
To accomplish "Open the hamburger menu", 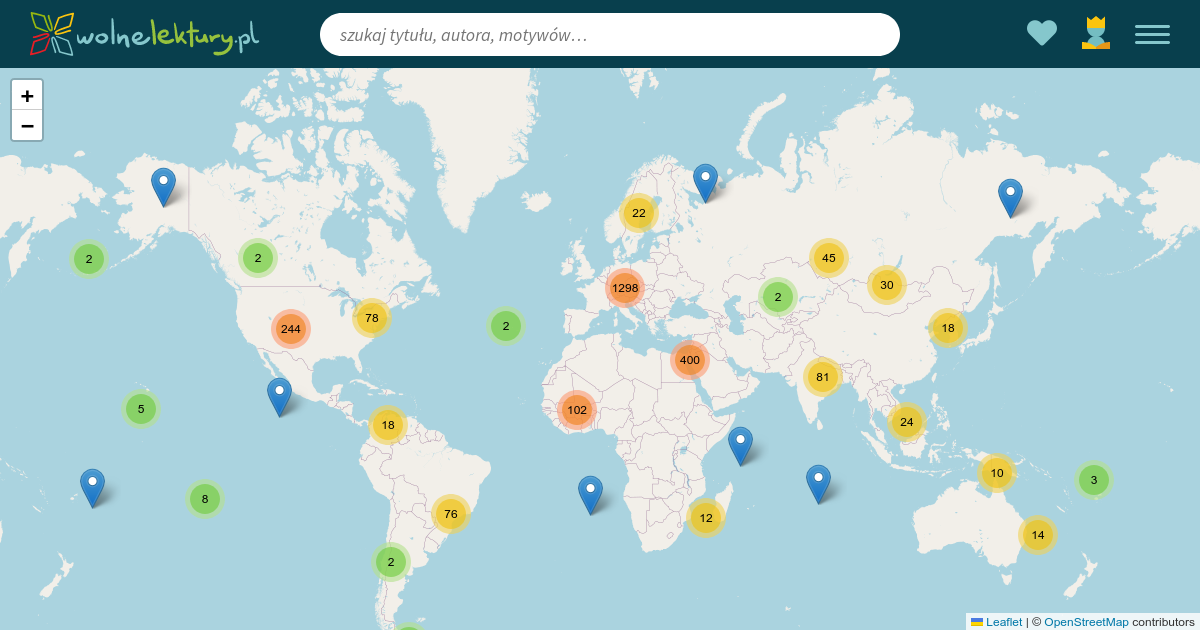I will [x=1152, y=34].
